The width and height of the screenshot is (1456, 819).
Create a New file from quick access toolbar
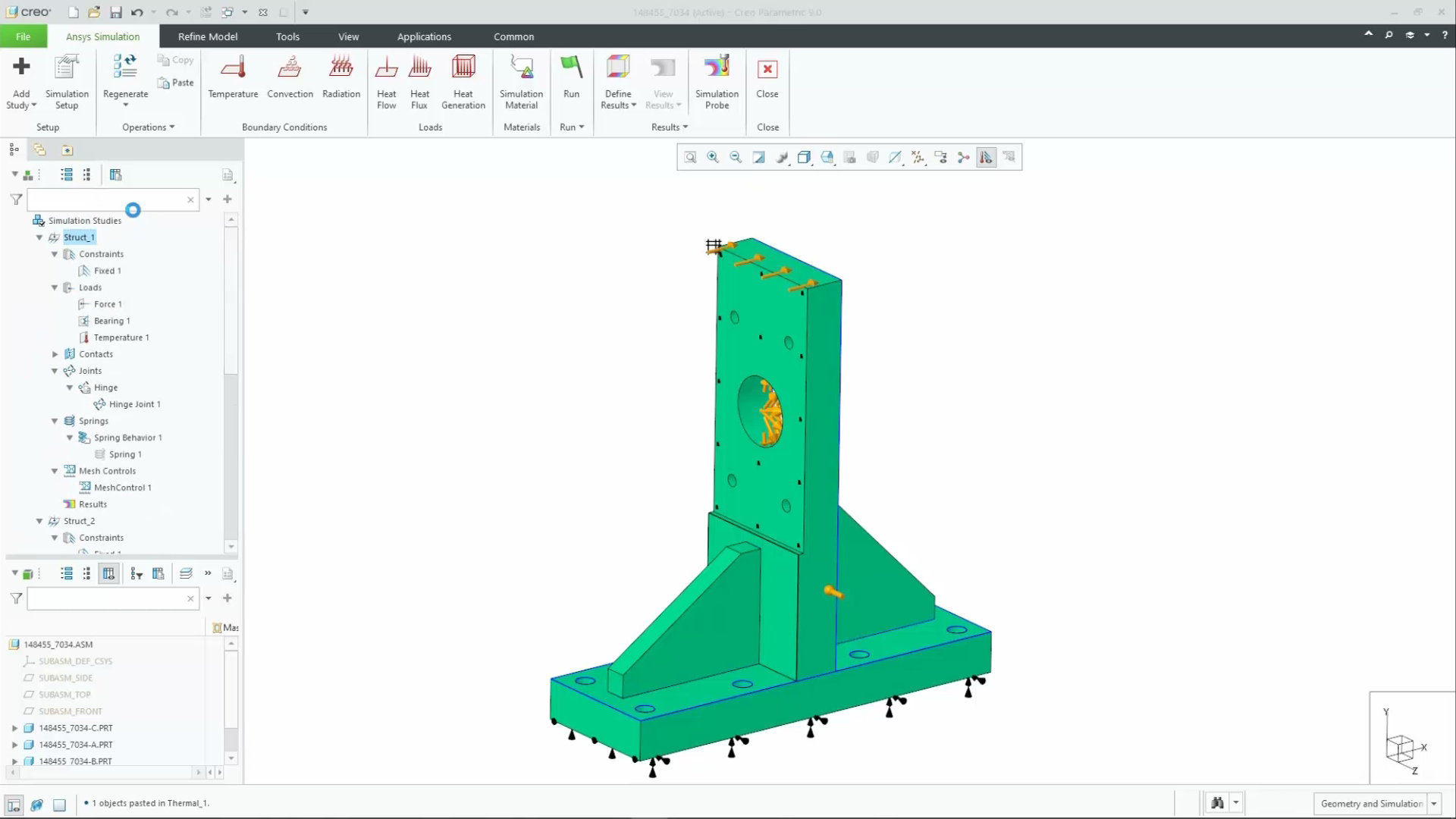click(x=74, y=12)
